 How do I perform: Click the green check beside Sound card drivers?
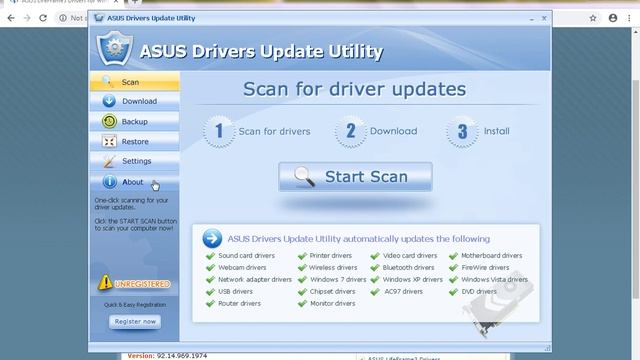[x=210, y=256]
